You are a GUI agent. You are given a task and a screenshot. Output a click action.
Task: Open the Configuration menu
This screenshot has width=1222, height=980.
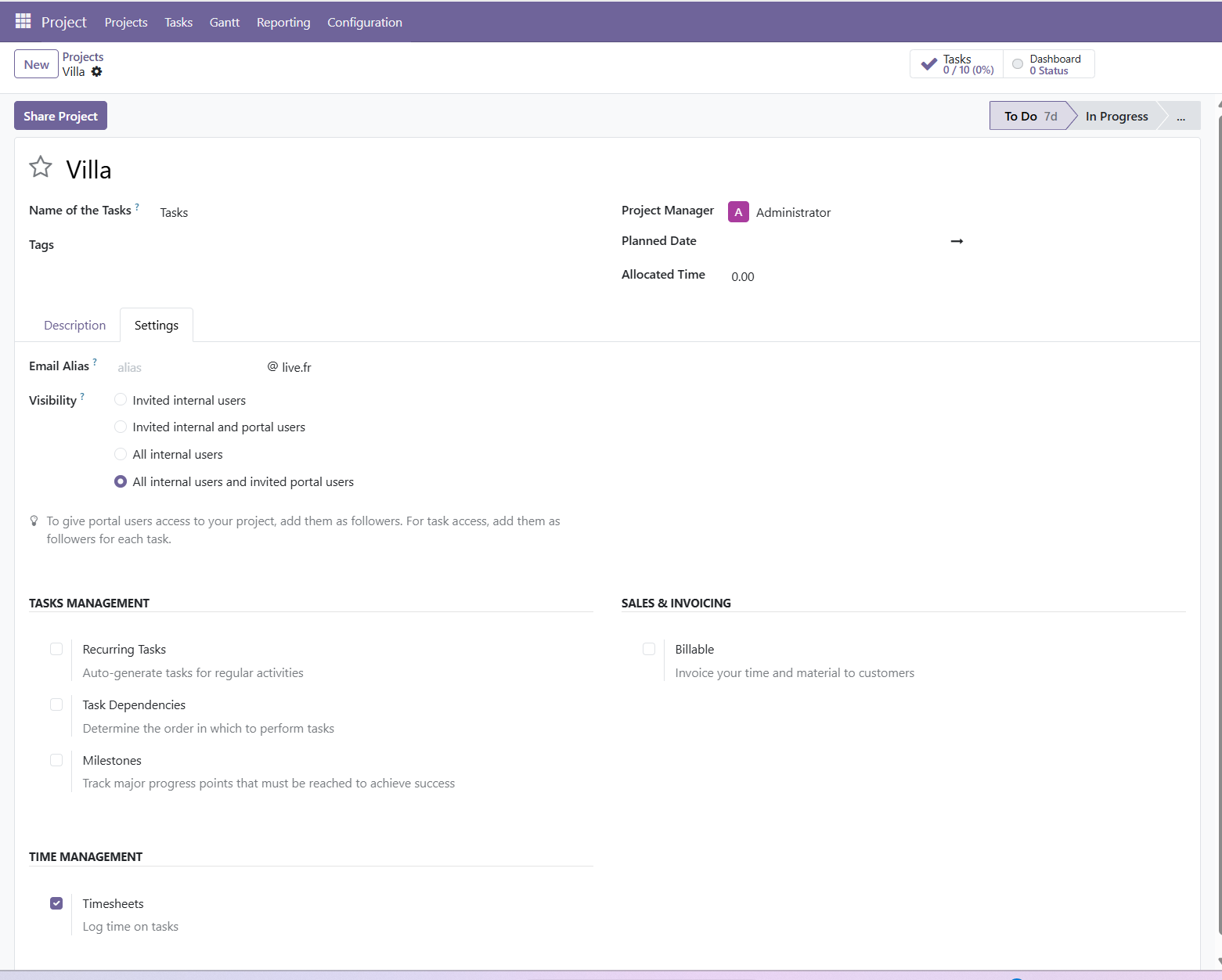pos(364,23)
